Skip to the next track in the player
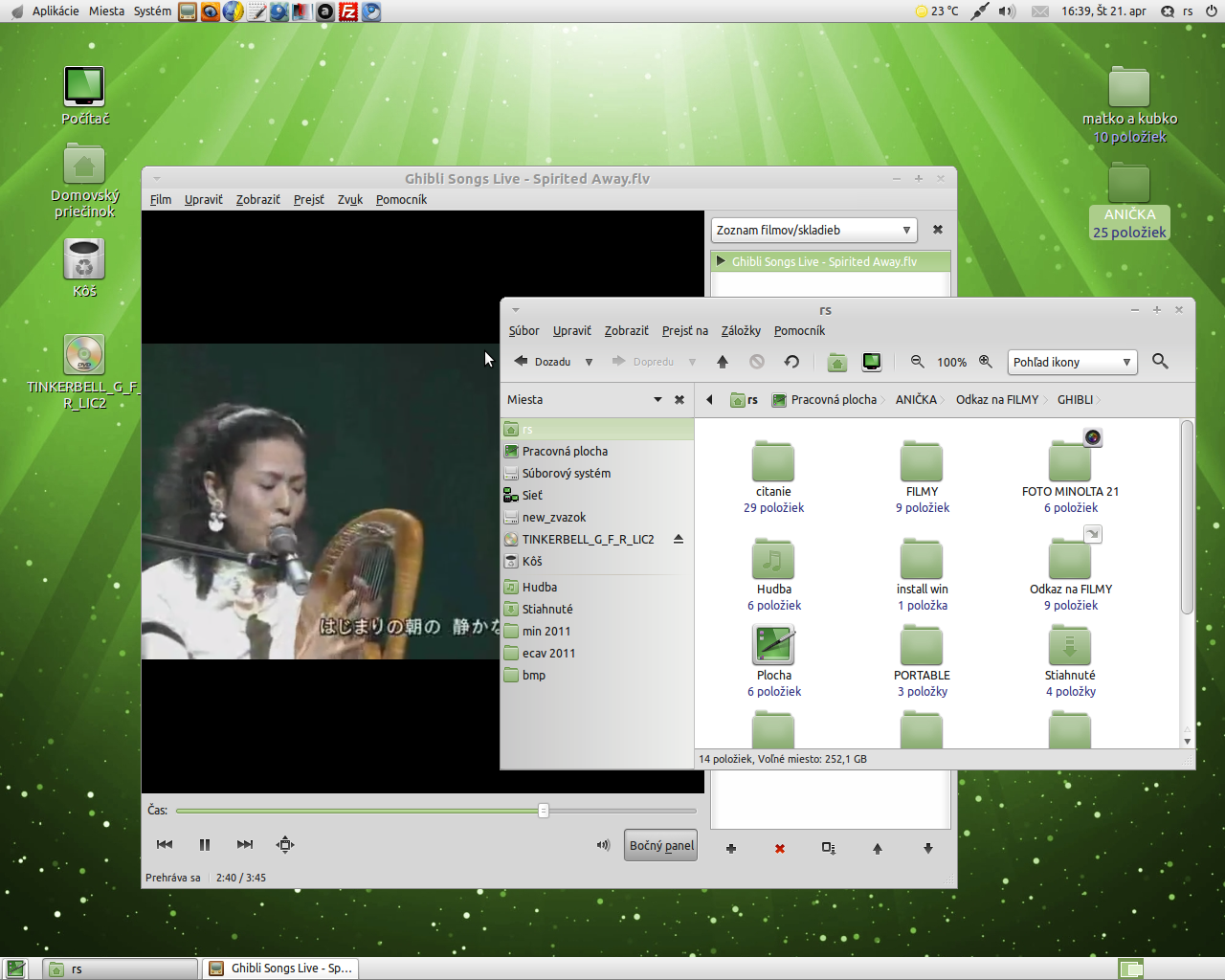The image size is (1225, 980). click(x=245, y=844)
